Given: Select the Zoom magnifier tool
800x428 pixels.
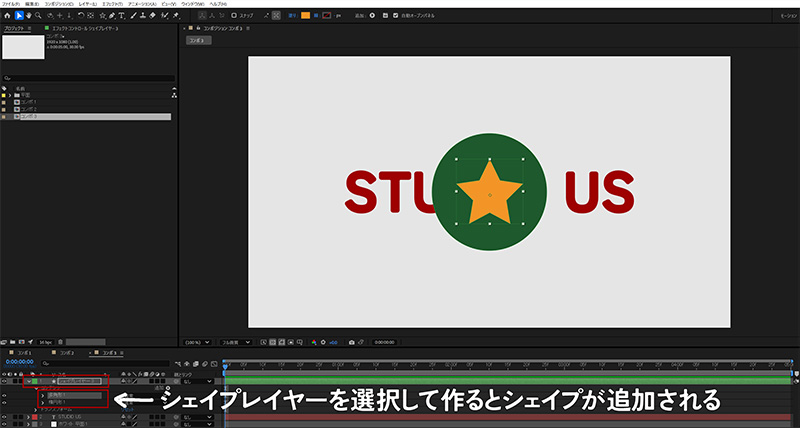Looking at the screenshot, I should 38,16.
